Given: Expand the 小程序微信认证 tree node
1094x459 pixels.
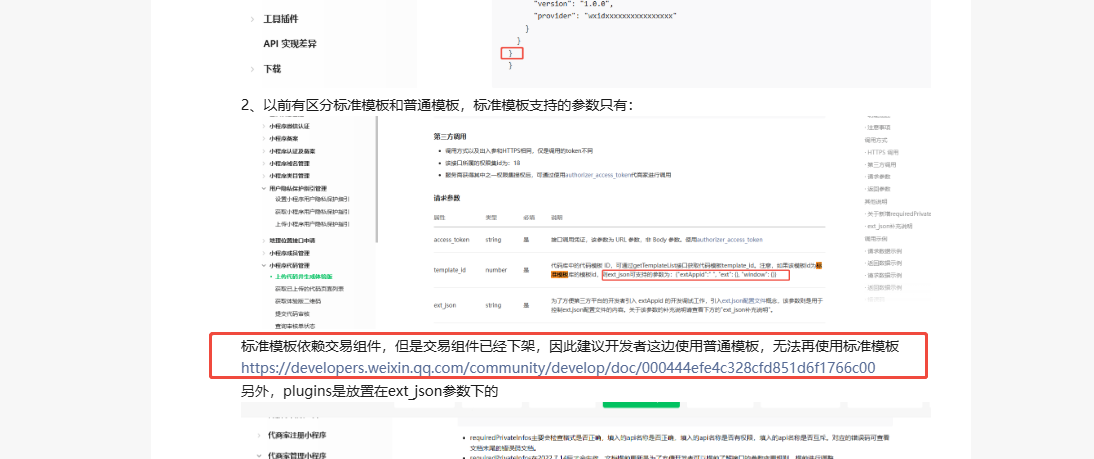Looking at the screenshot, I should 263,126.
